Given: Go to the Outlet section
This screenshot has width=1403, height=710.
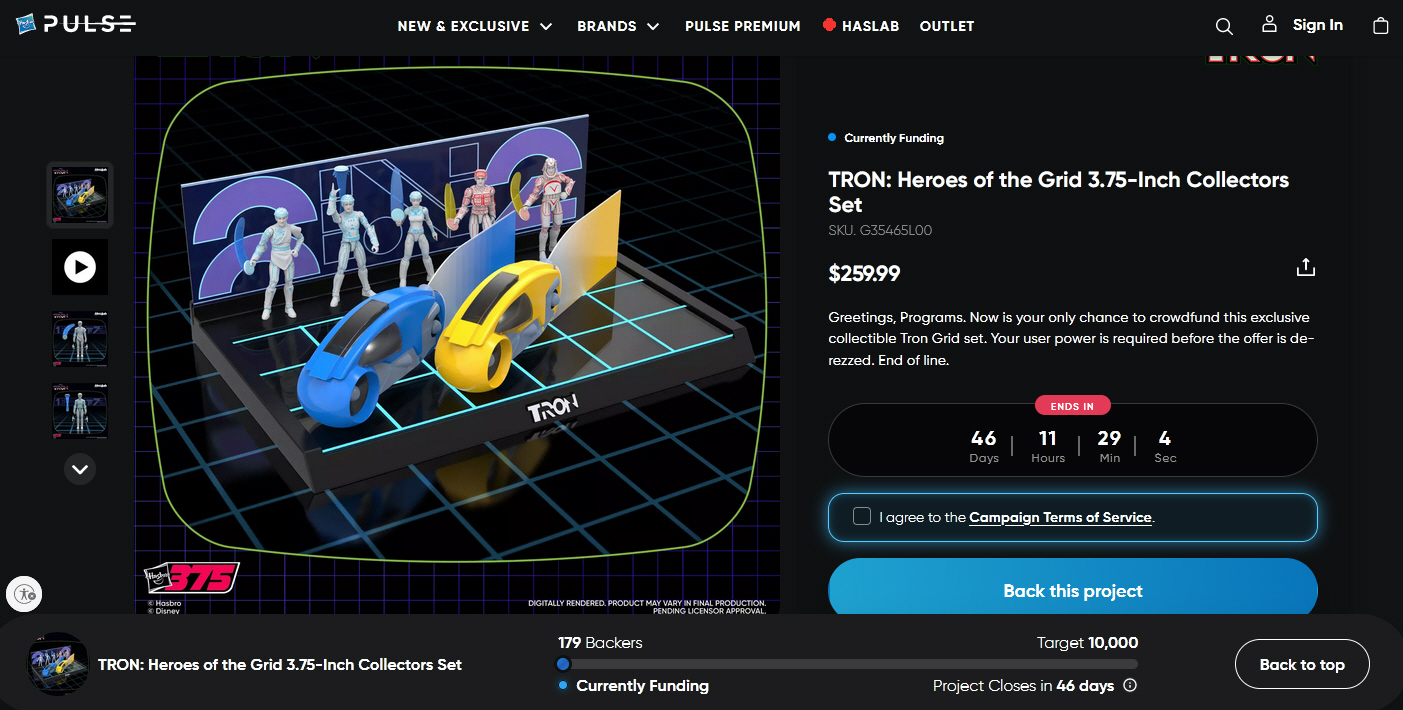Looking at the screenshot, I should (947, 26).
